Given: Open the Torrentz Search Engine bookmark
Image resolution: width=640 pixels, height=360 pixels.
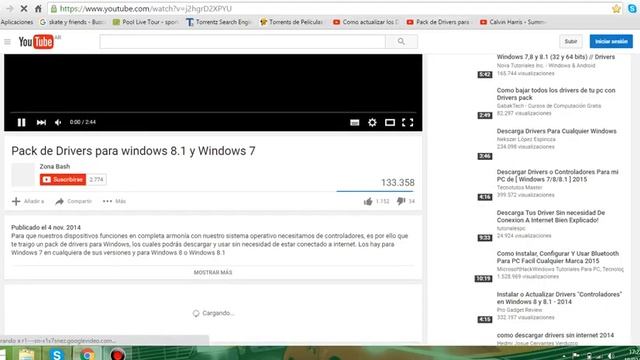Looking at the screenshot, I should point(218,22).
